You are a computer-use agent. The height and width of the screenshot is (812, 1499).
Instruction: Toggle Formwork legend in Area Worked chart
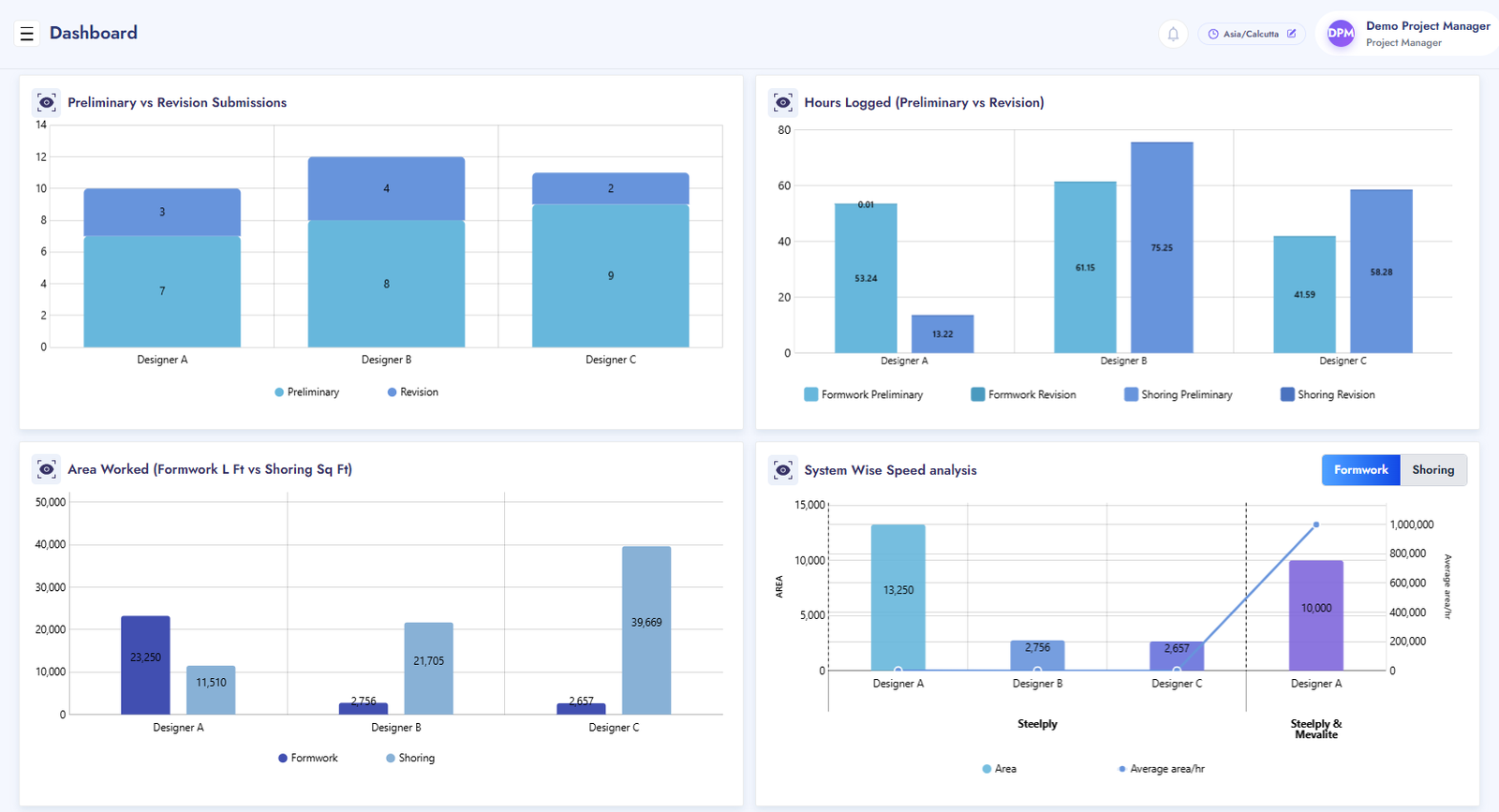pos(307,759)
